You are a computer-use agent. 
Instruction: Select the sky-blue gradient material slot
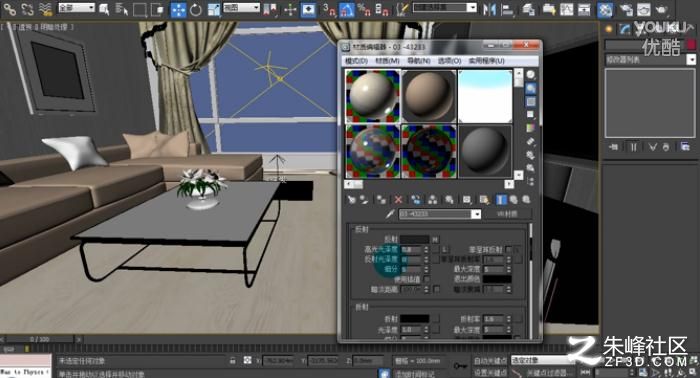point(485,96)
